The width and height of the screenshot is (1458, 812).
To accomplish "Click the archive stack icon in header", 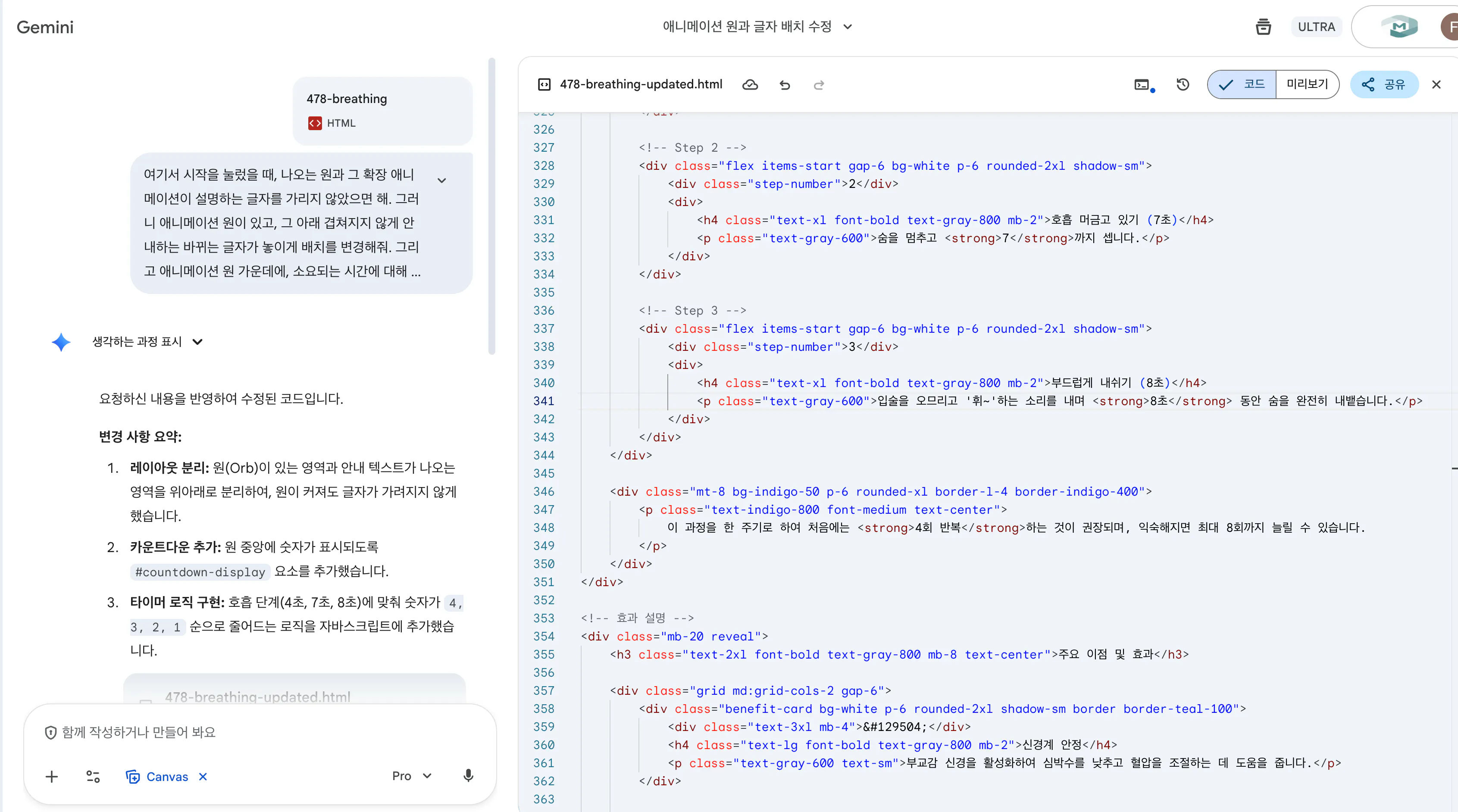I will coord(1263,27).
